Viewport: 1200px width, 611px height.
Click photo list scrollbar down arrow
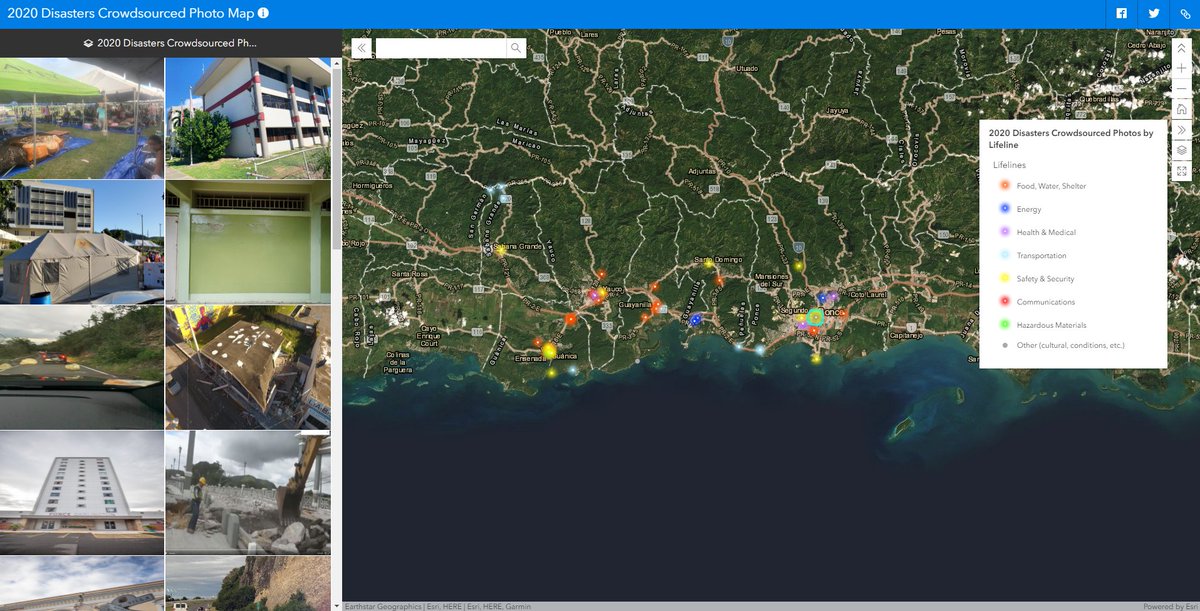point(336,605)
